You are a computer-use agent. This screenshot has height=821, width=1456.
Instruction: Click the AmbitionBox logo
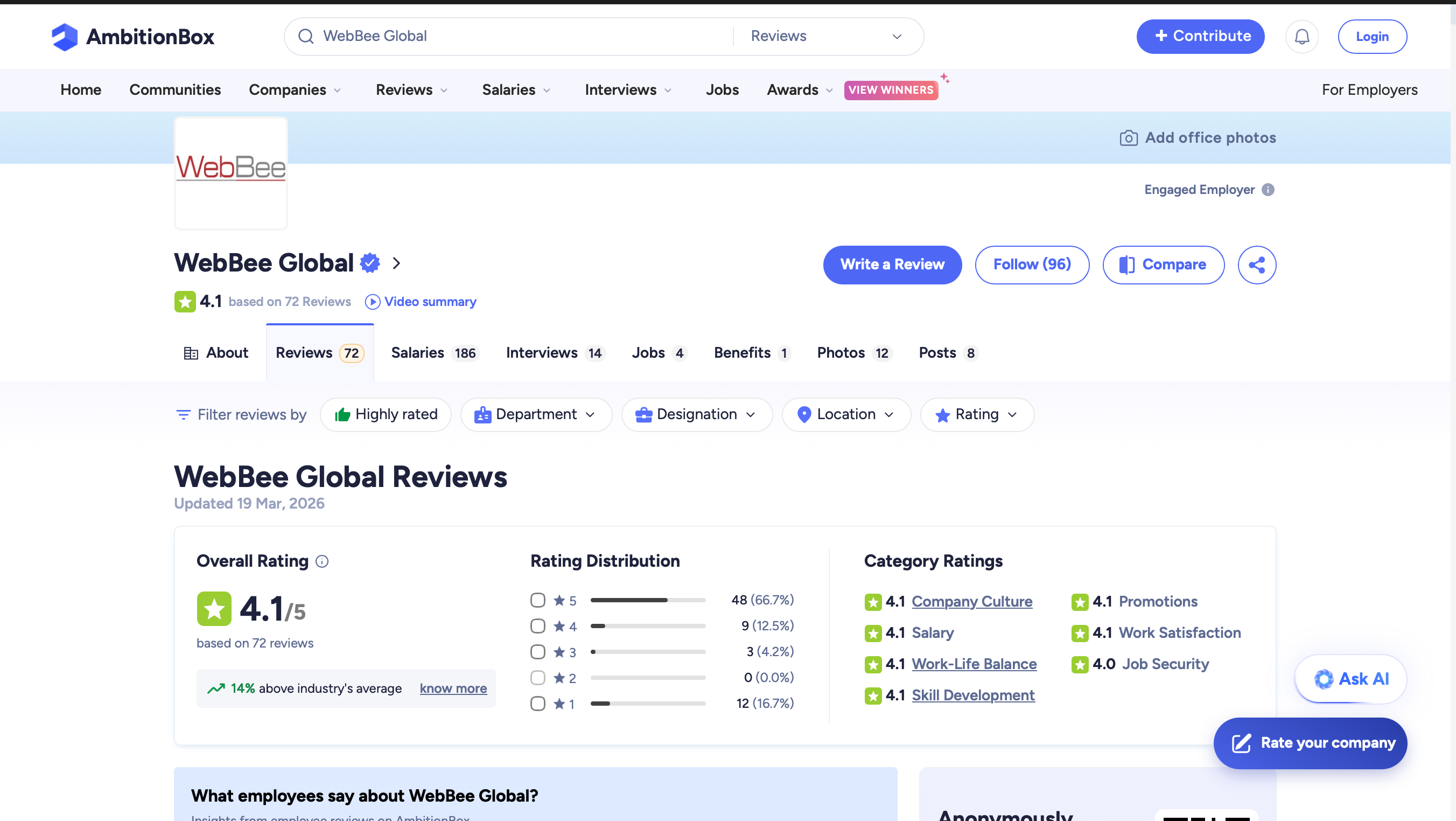pyautogui.click(x=133, y=37)
